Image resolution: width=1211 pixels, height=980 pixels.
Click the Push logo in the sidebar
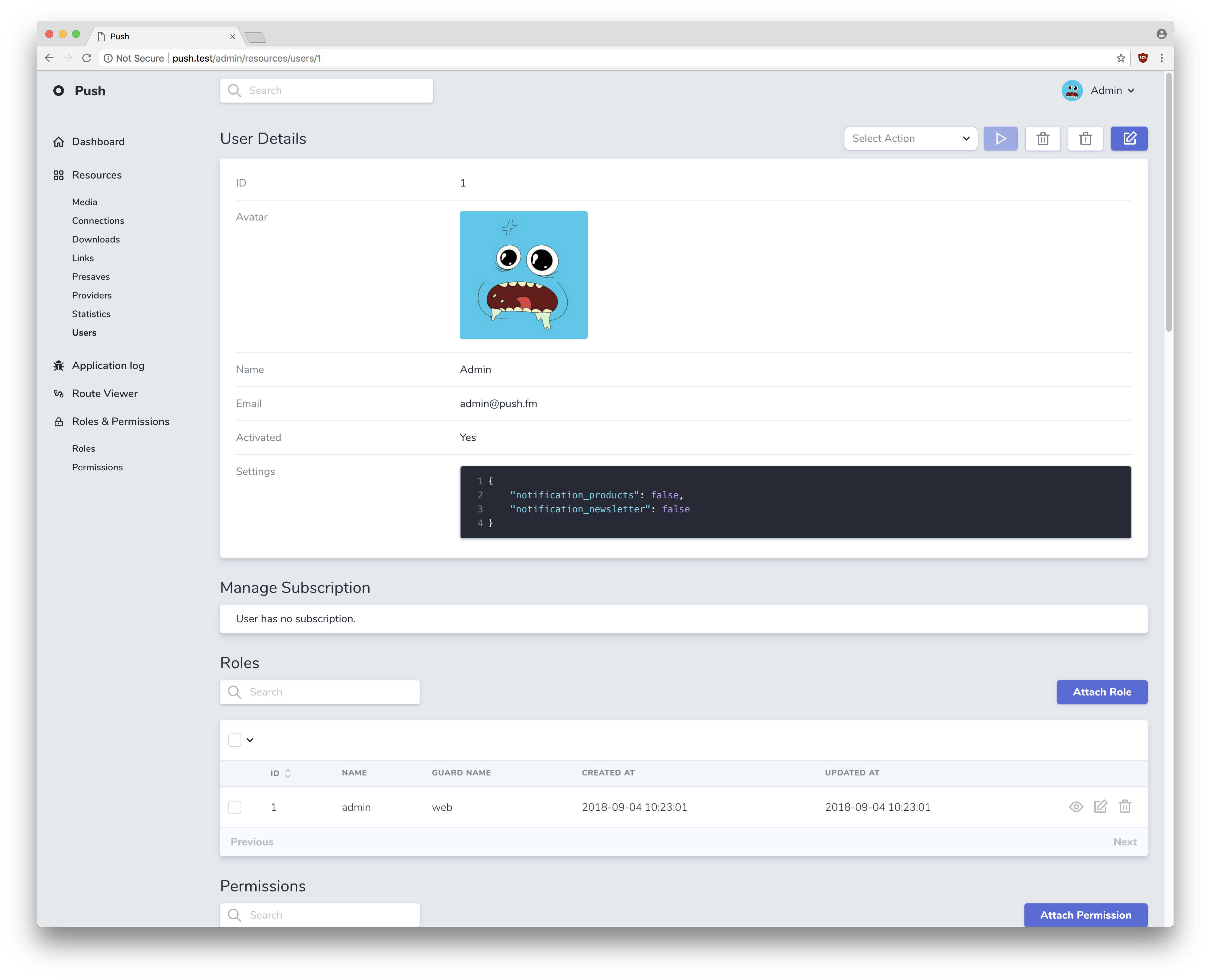pyautogui.click(x=79, y=91)
